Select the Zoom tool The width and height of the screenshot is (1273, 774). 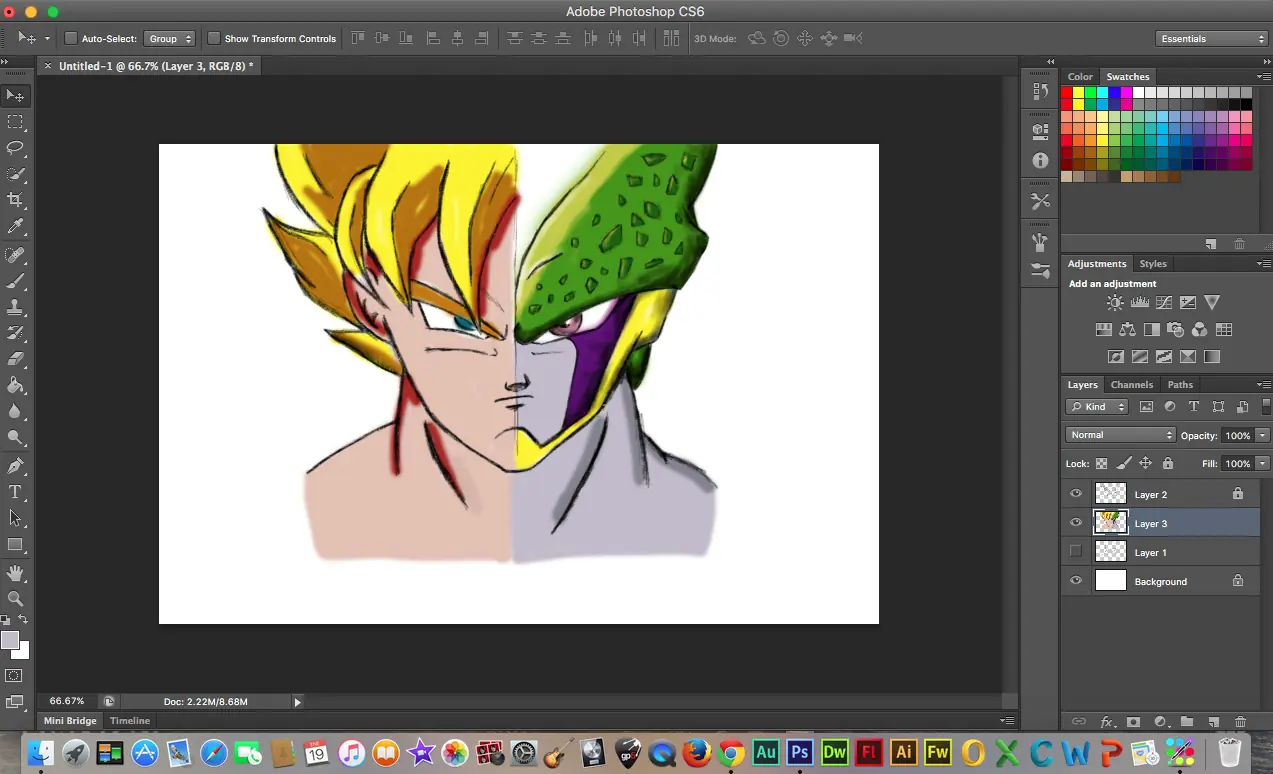tap(15, 599)
